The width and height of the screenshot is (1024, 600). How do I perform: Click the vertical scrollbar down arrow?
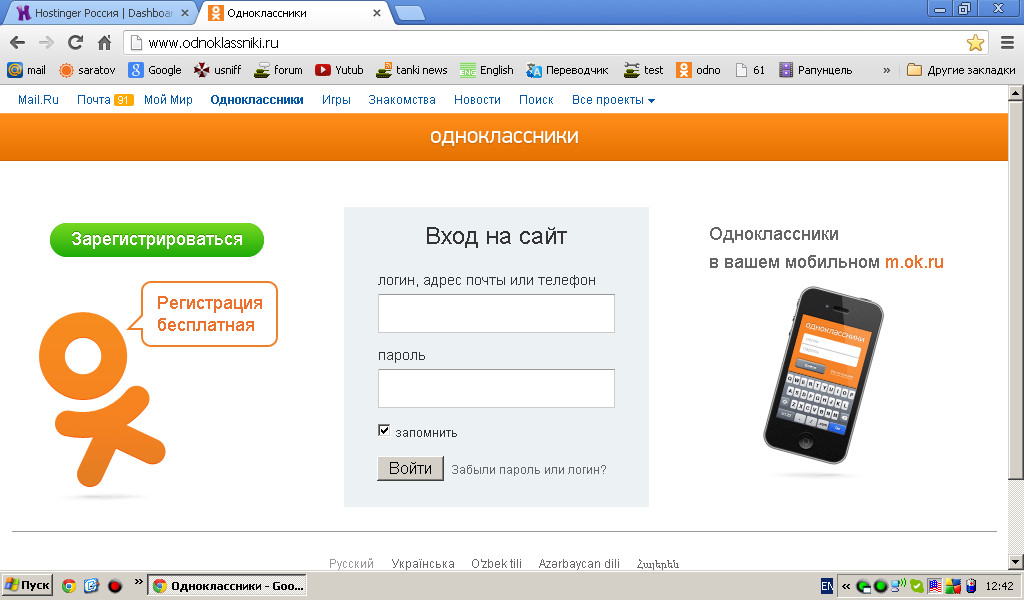[1016, 561]
